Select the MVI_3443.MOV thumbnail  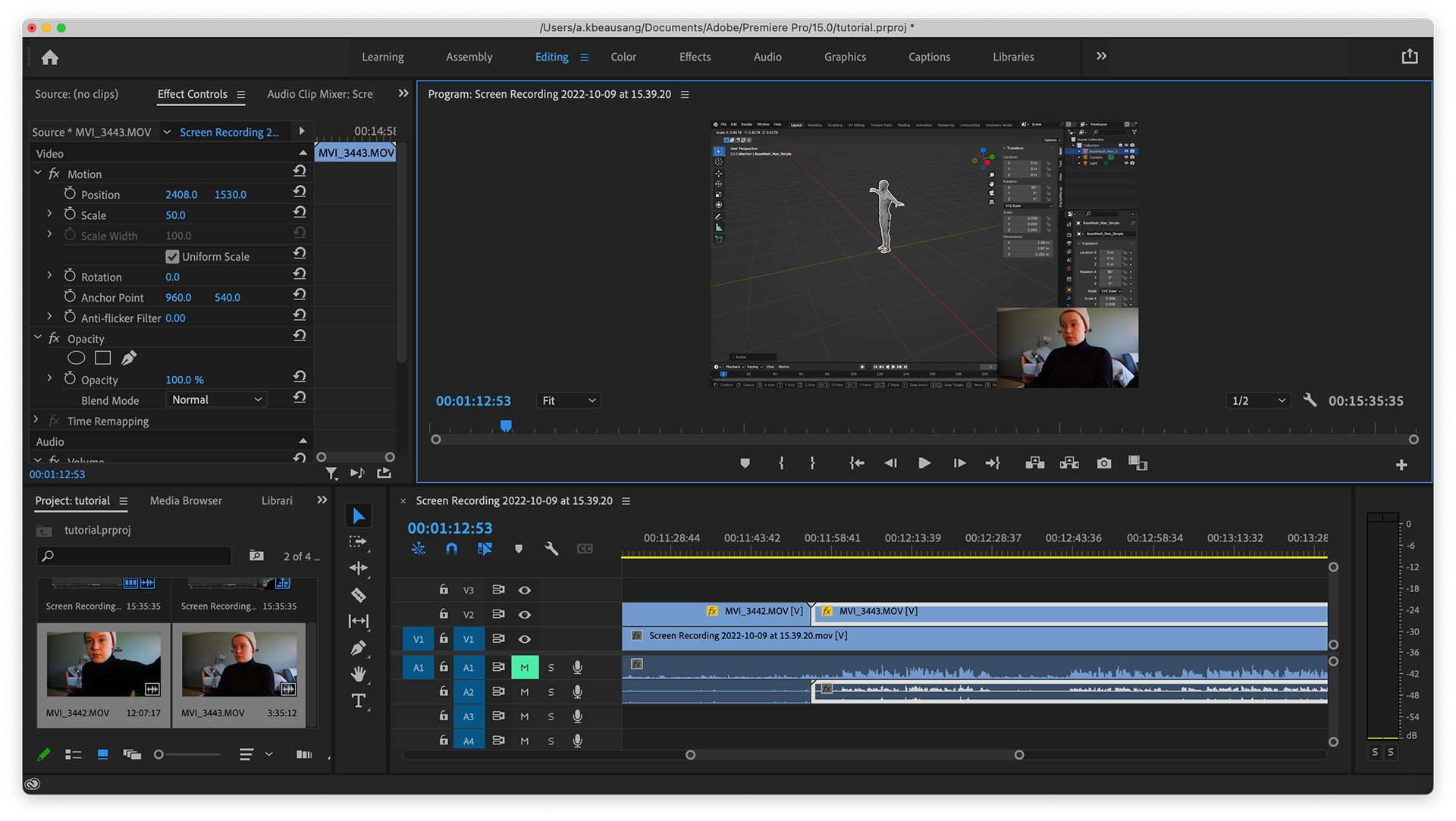tap(239, 663)
